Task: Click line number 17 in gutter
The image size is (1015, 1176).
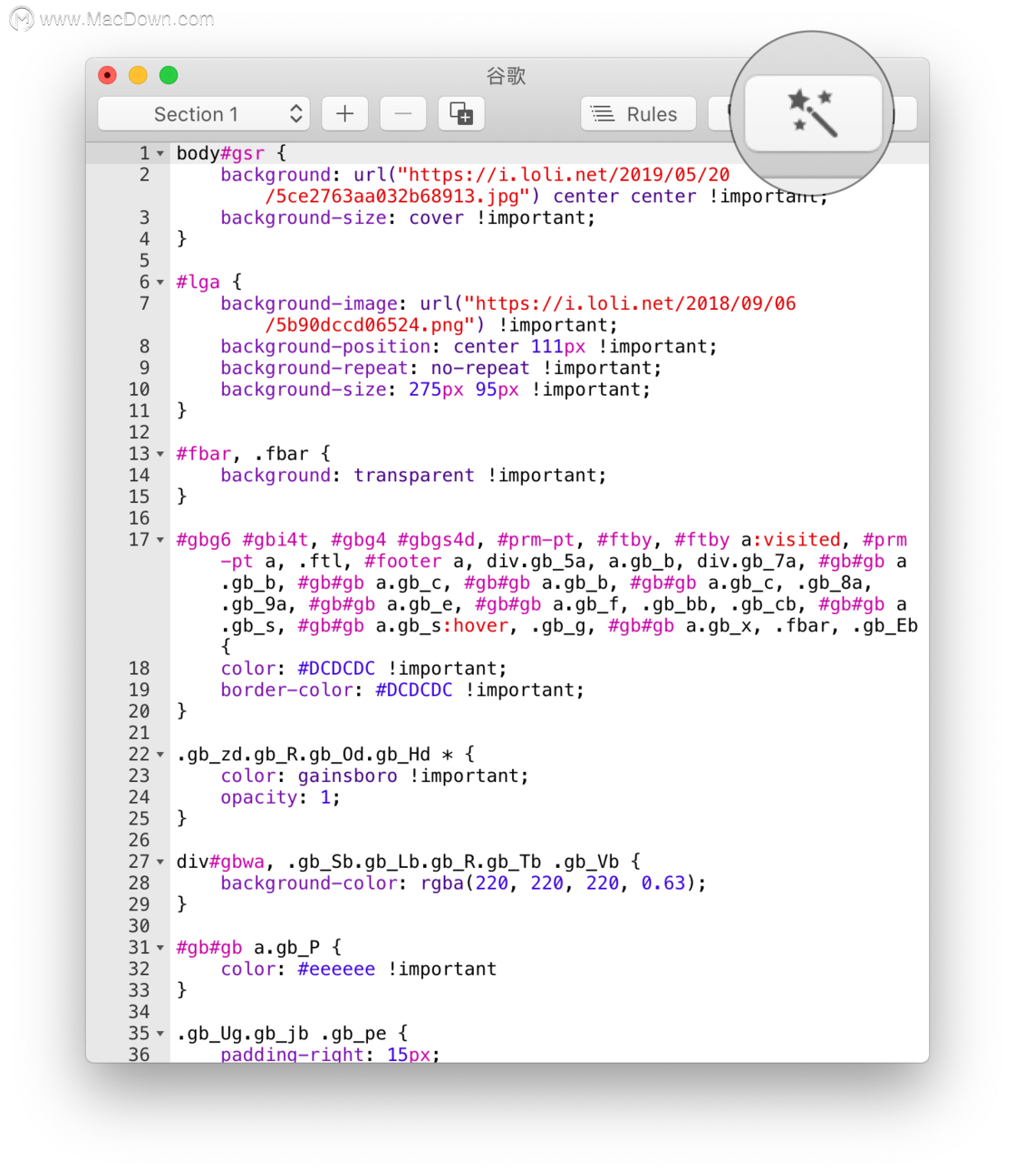Action: tap(139, 540)
